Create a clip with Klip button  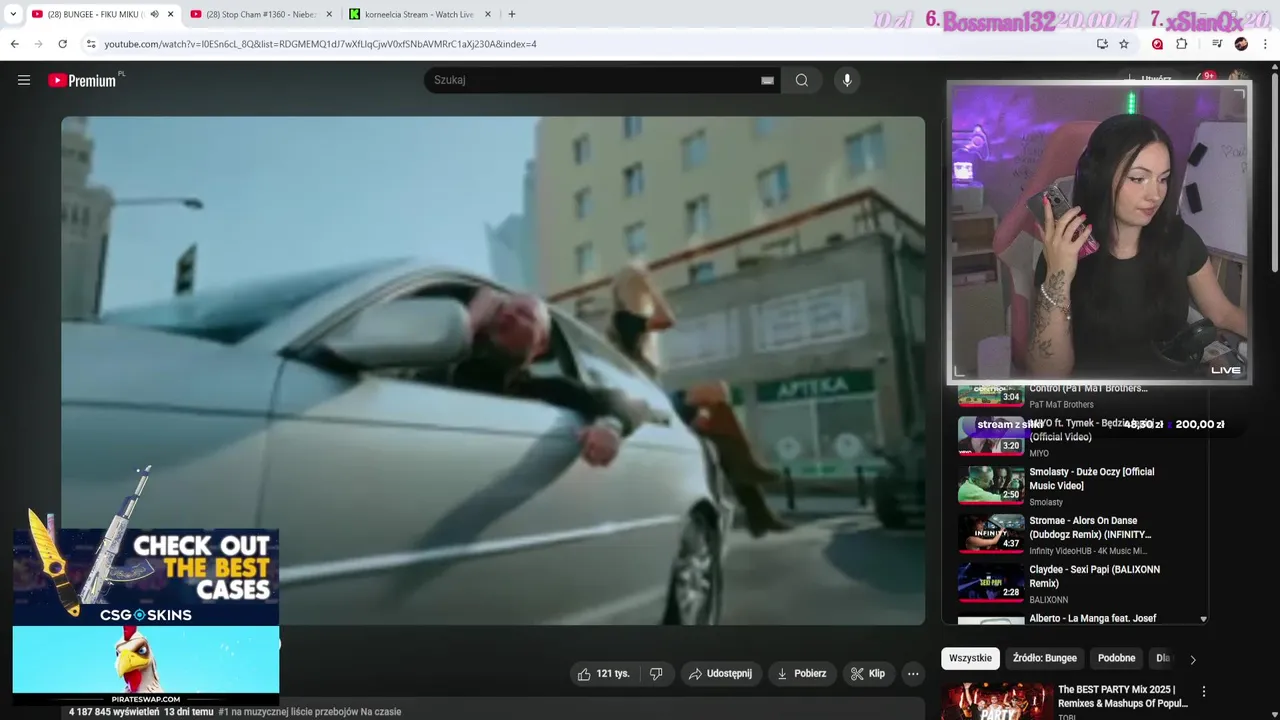(868, 674)
